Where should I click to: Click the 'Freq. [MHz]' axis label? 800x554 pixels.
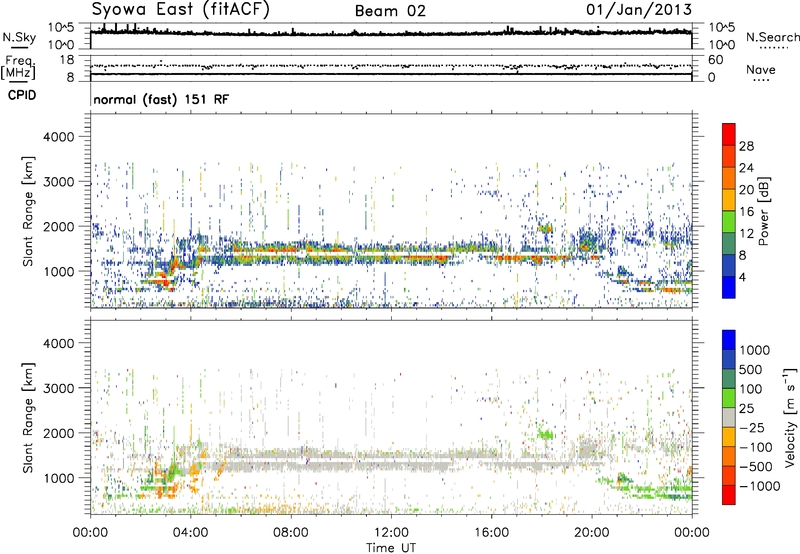pos(18,68)
